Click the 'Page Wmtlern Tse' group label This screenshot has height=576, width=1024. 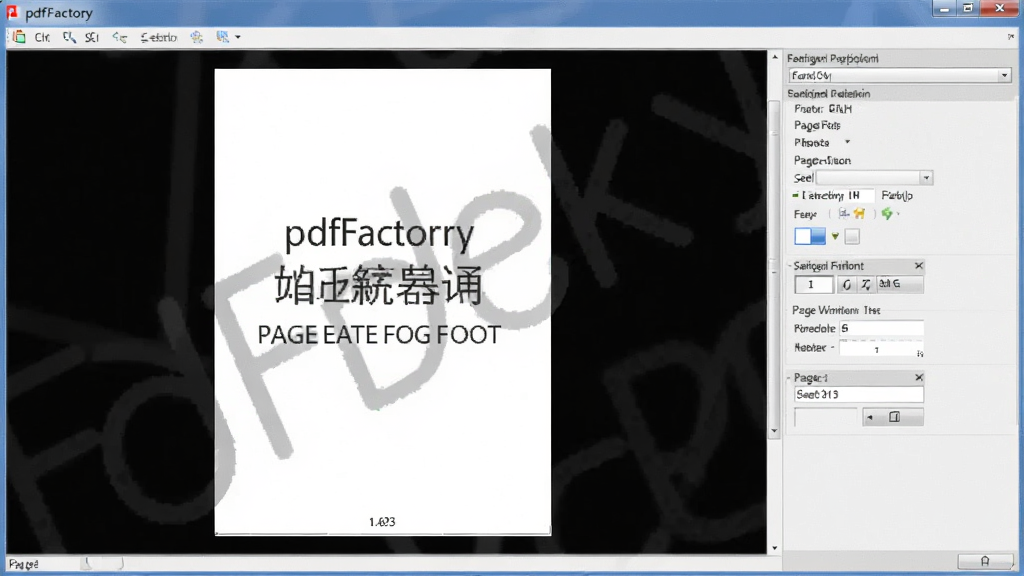click(837, 310)
